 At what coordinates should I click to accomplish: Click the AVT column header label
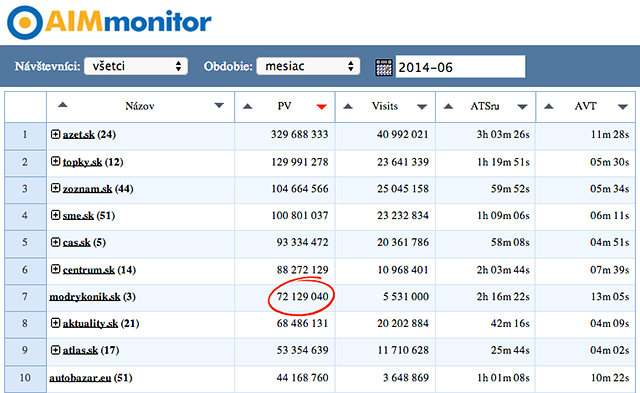585,106
